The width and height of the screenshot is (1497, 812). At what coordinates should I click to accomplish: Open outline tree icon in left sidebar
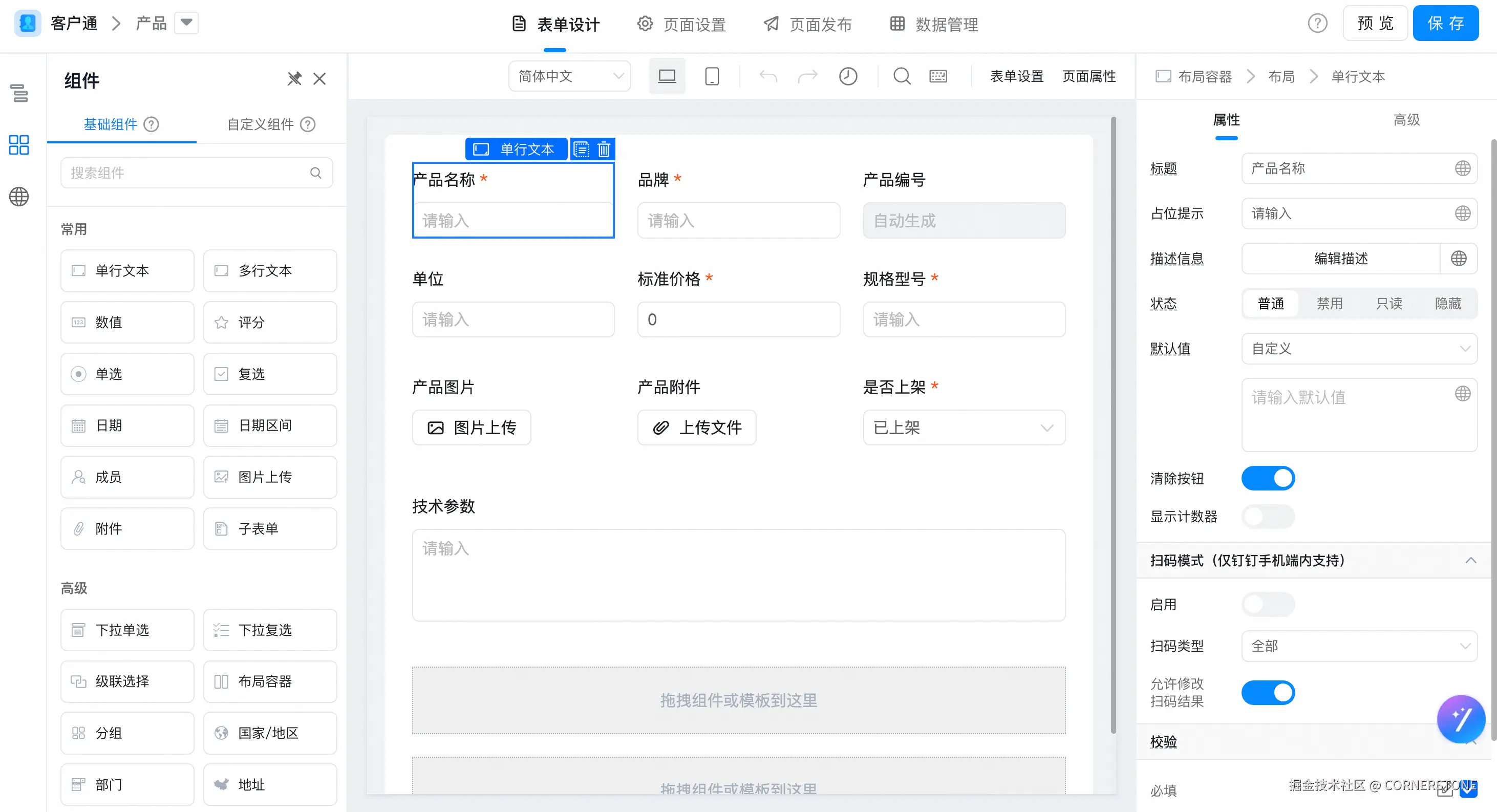[x=19, y=93]
